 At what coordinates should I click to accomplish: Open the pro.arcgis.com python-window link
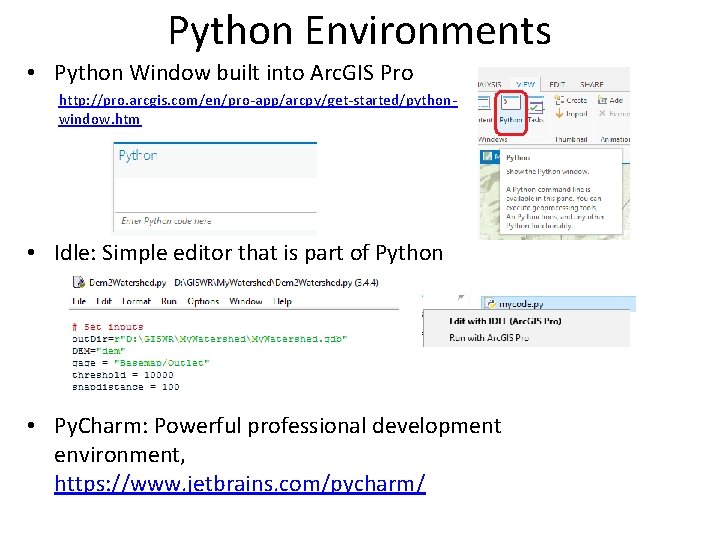coord(258,110)
